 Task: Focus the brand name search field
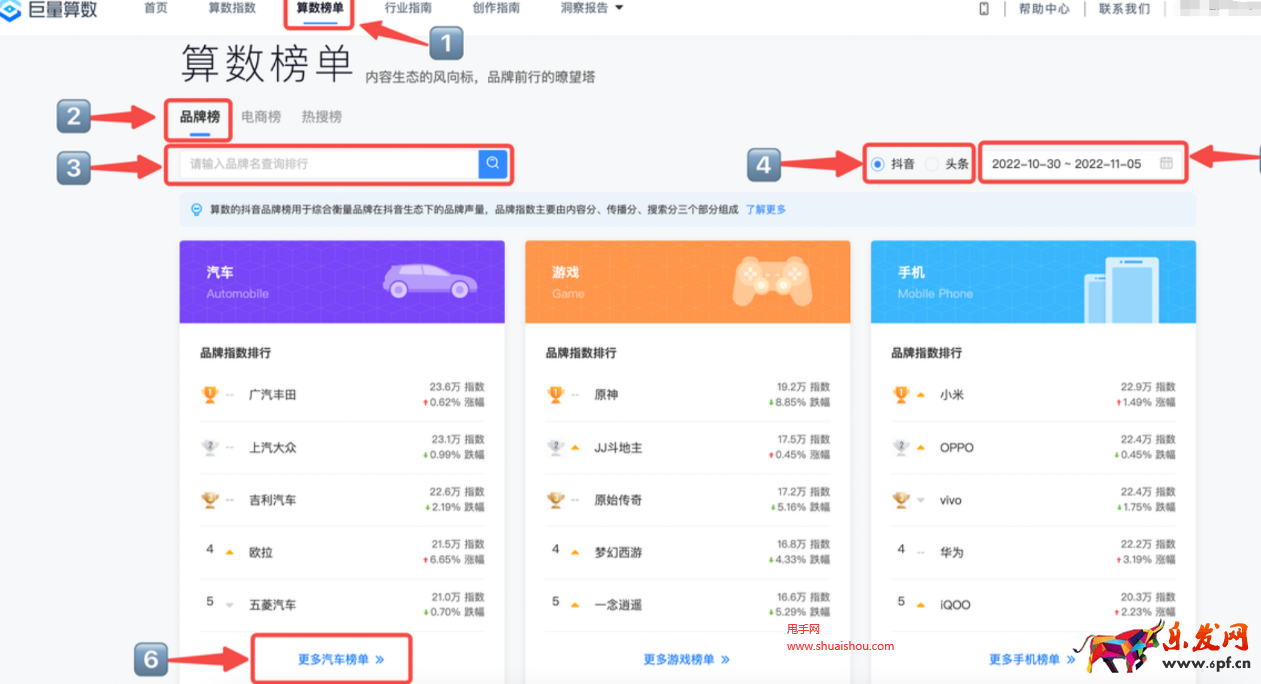pyautogui.click(x=329, y=164)
